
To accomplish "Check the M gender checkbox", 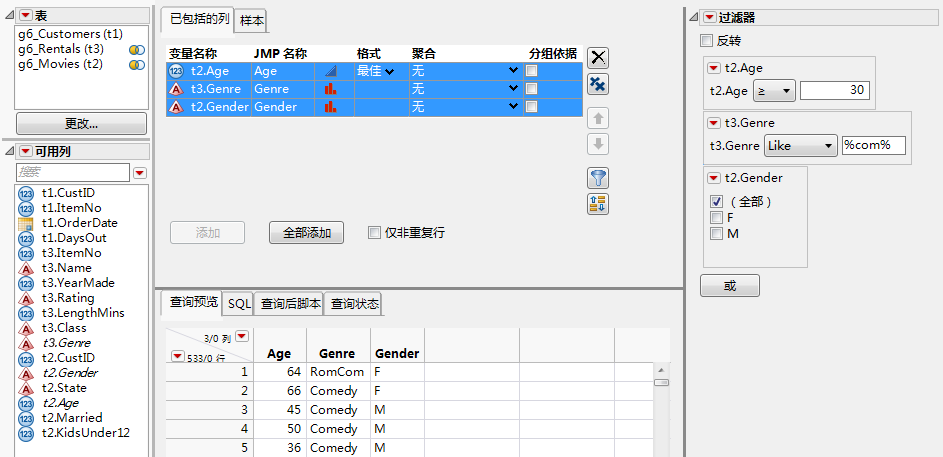I will click(x=716, y=234).
